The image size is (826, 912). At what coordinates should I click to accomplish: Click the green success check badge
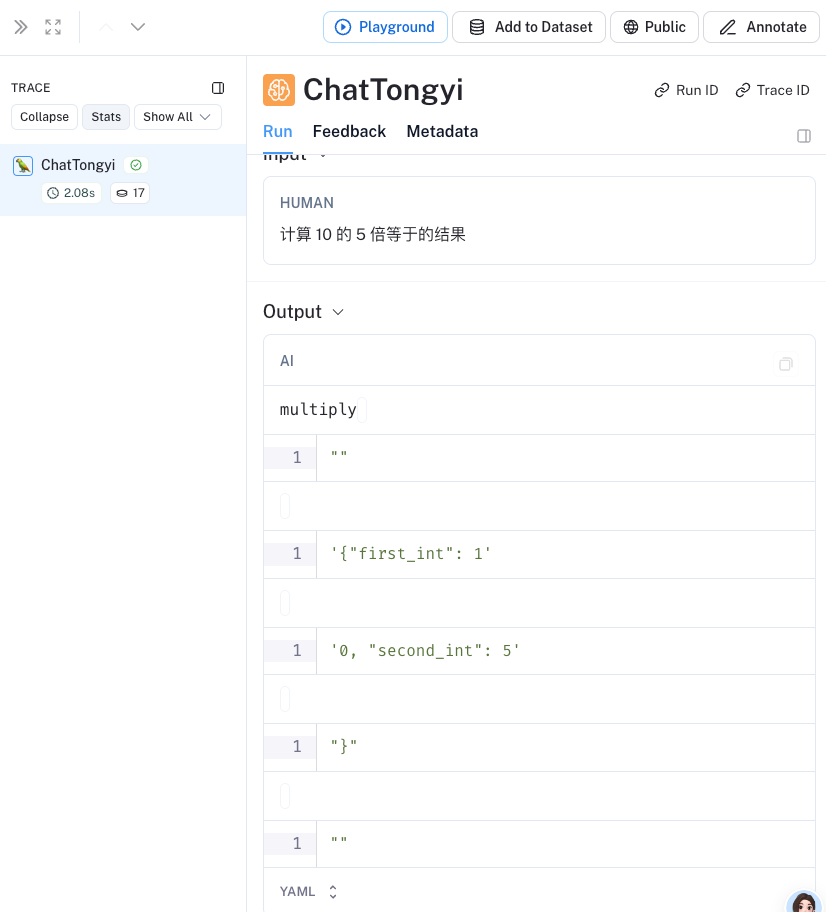click(x=136, y=165)
